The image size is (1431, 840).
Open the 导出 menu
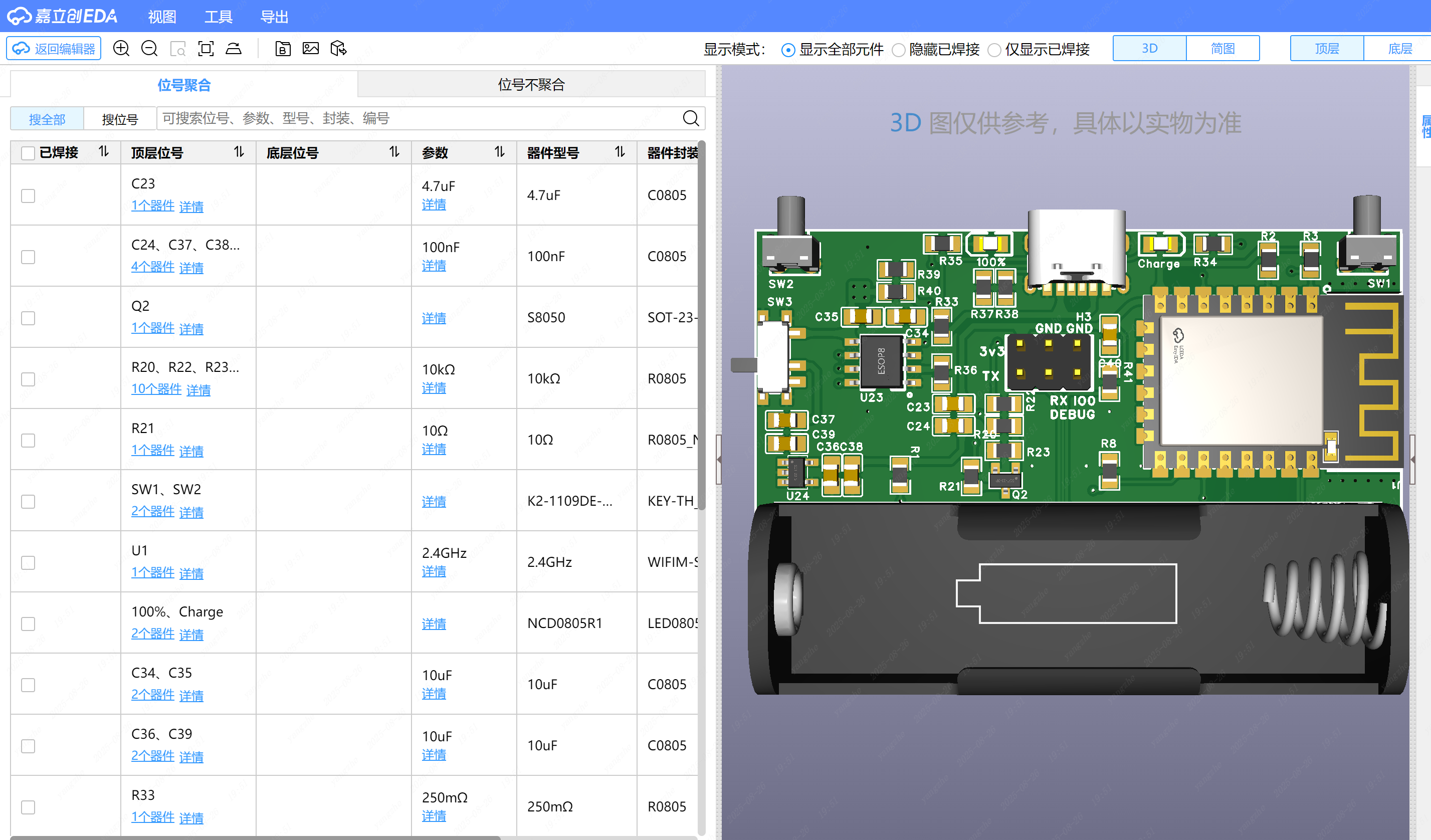(x=274, y=17)
